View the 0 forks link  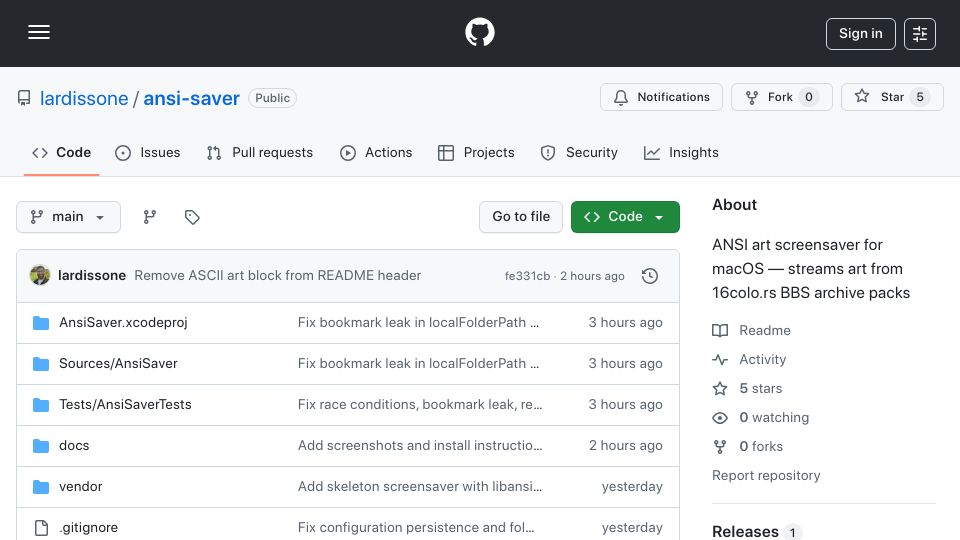coord(748,446)
